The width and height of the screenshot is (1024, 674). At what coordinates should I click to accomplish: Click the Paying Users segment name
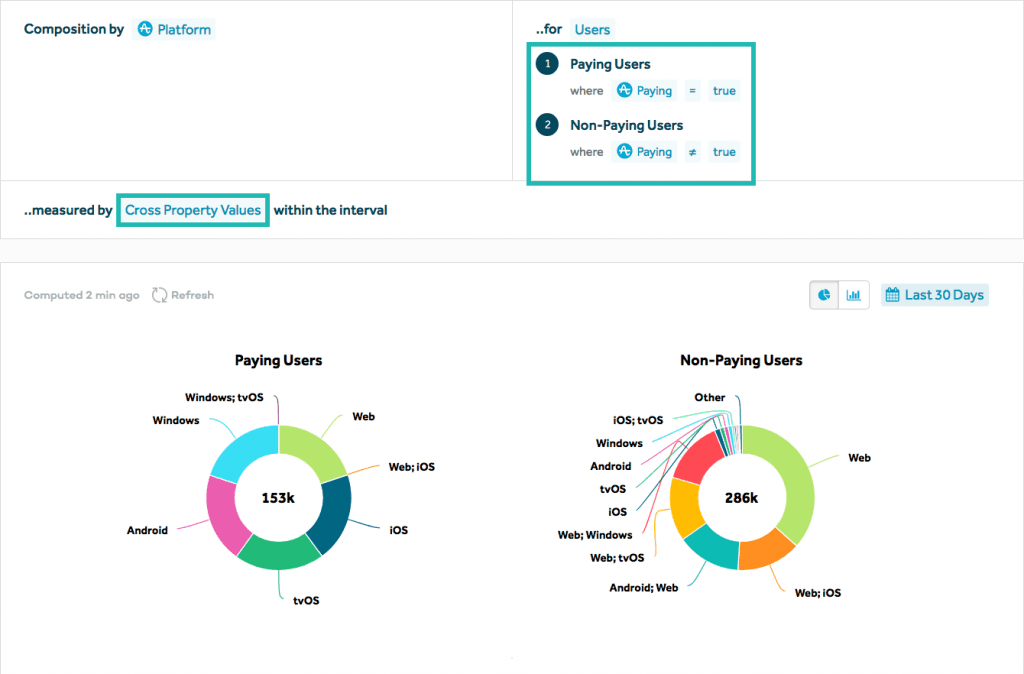click(610, 64)
